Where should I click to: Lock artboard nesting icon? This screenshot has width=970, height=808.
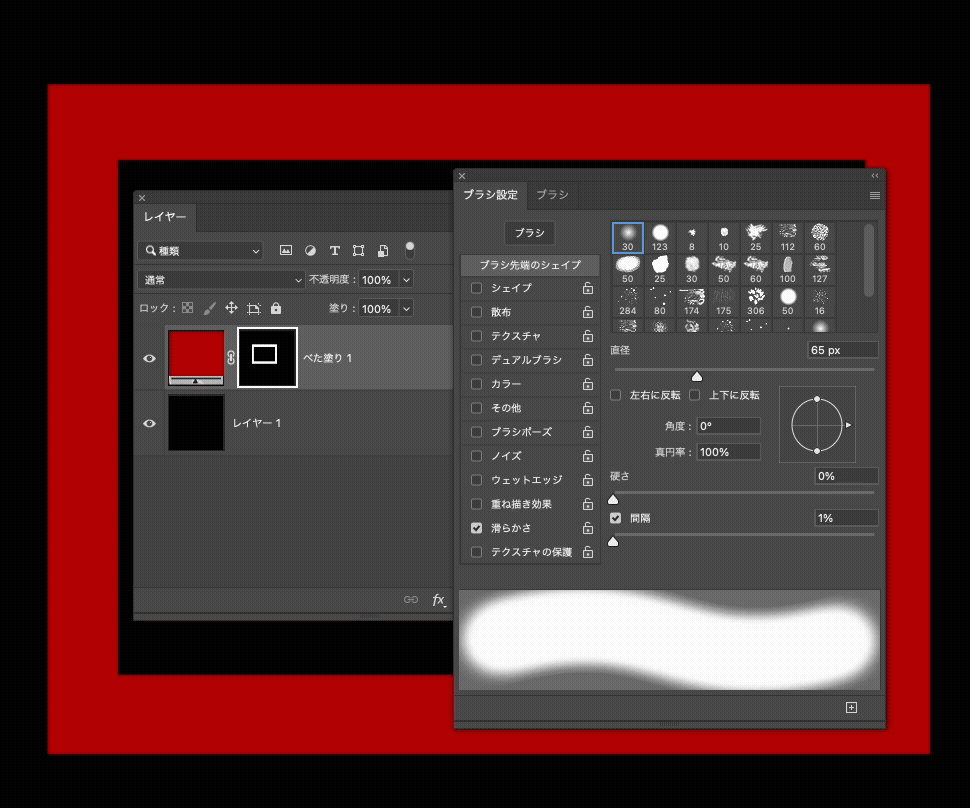[x=254, y=308]
